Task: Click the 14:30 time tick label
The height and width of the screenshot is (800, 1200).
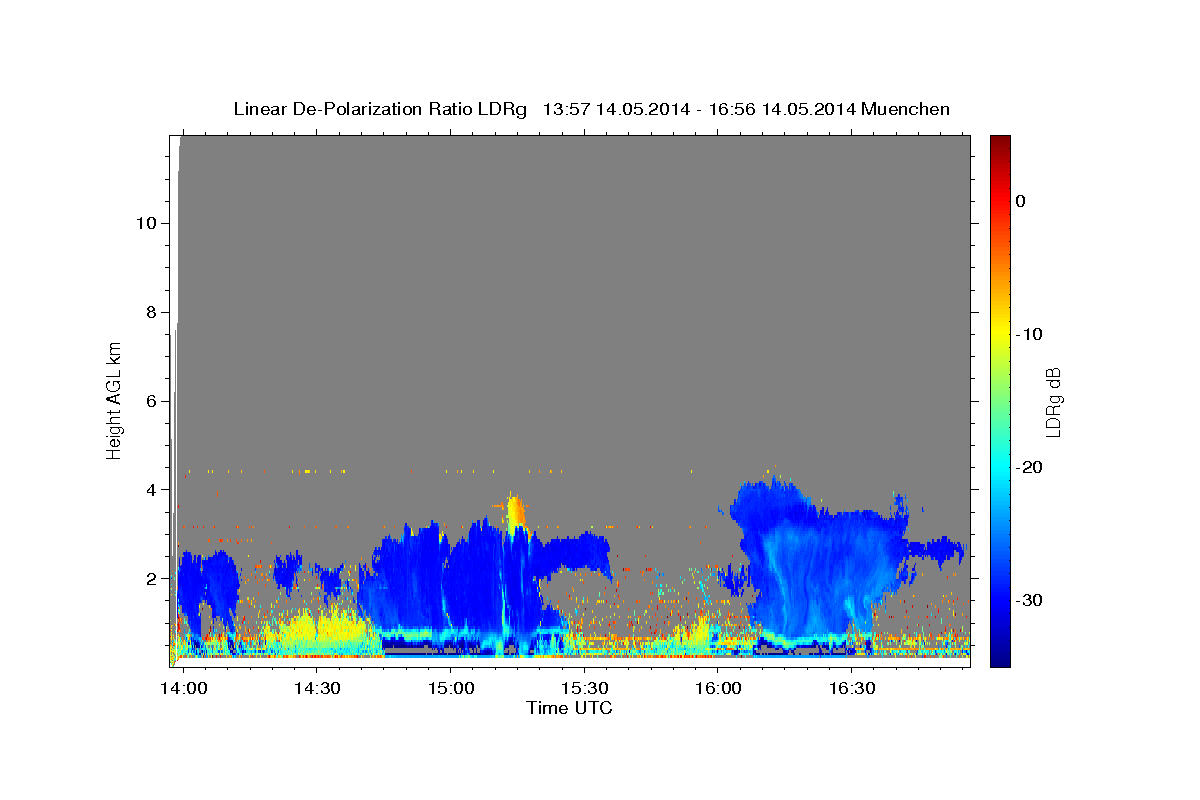Action: click(317, 689)
